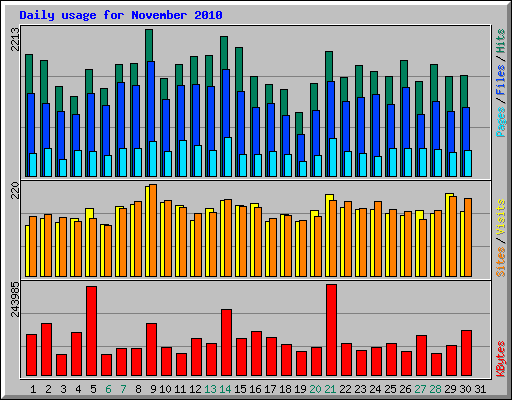Click green weekend day label 13
The width and height of the screenshot is (512, 400).
pos(210,389)
